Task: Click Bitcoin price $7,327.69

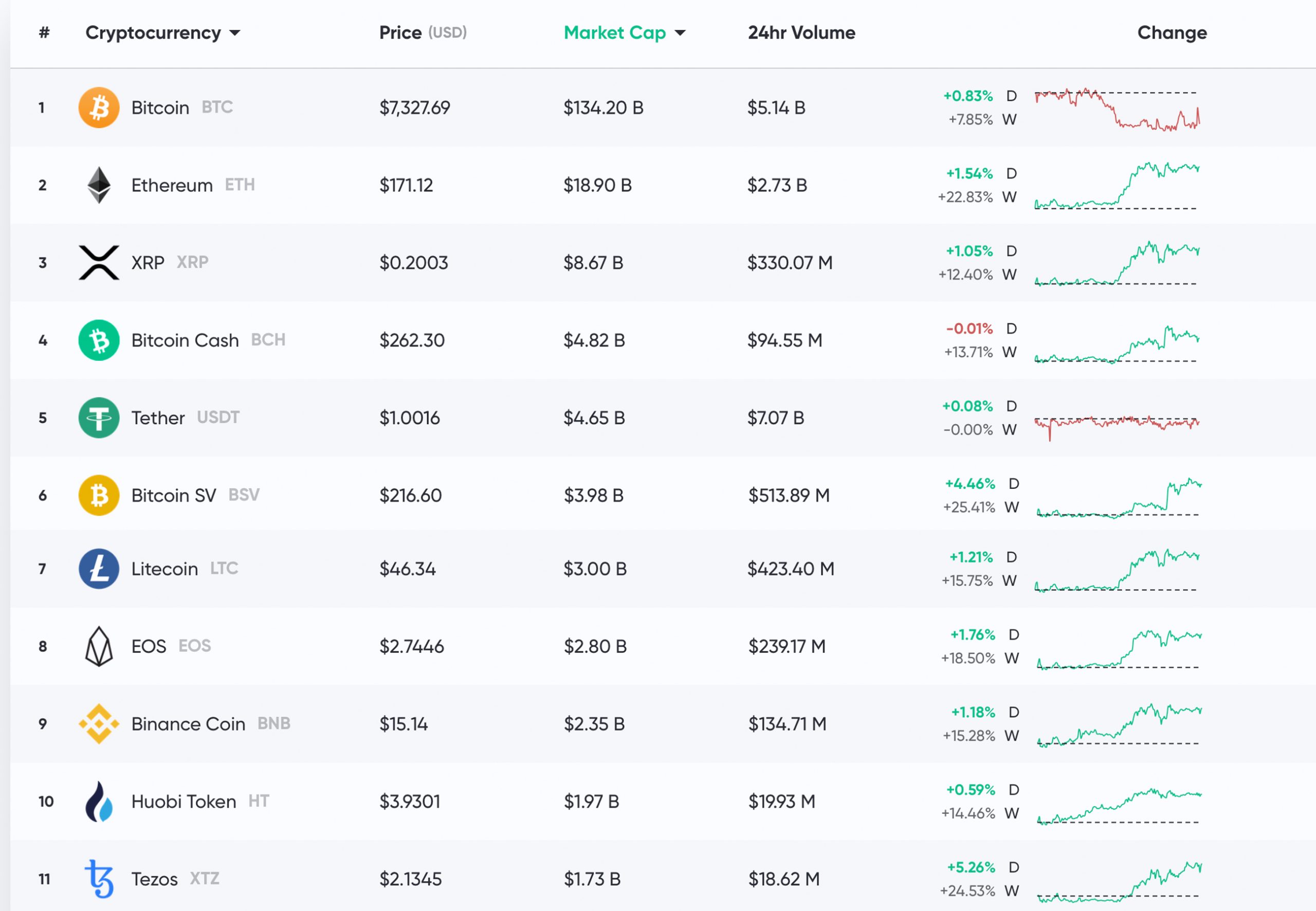Action: pyautogui.click(x=415, y=107)
